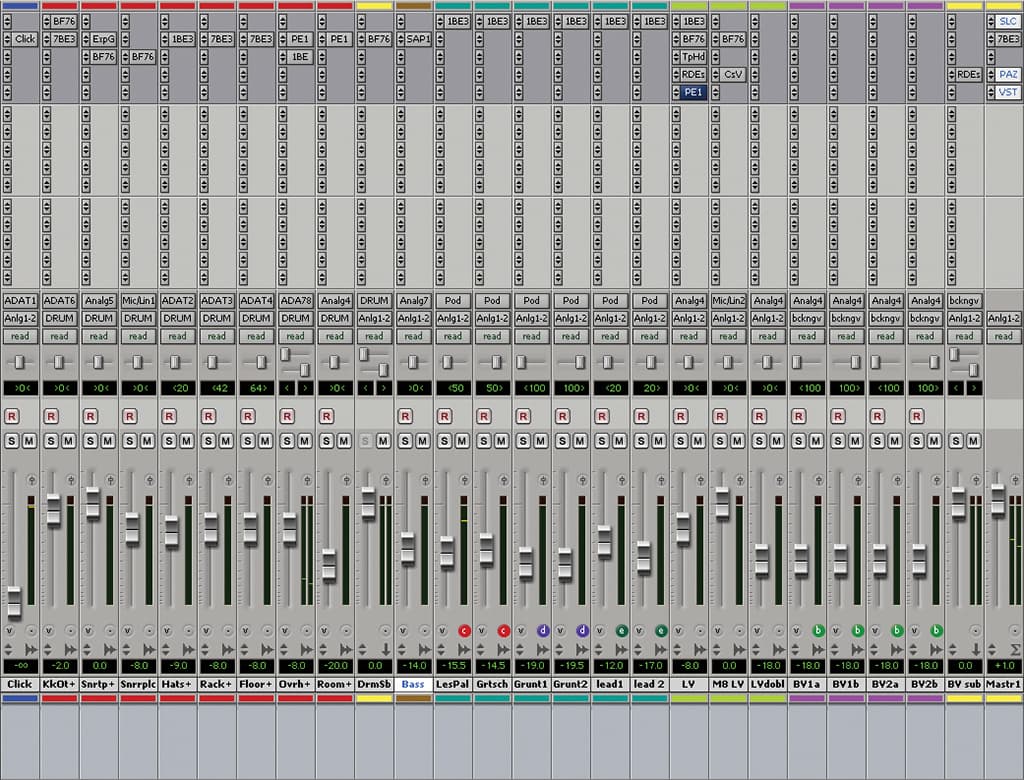Open the Click plug-in insert

coord(25,39)
